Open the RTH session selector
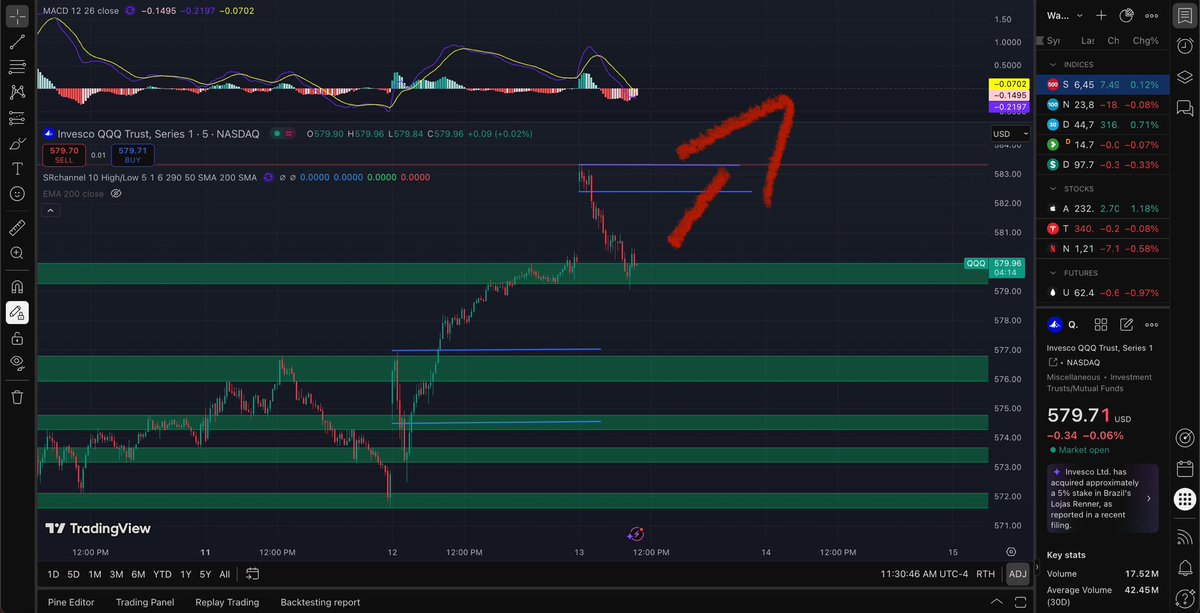Viewport: 1200px width, 613px height. pyautogui.click(x=985, y=574)
